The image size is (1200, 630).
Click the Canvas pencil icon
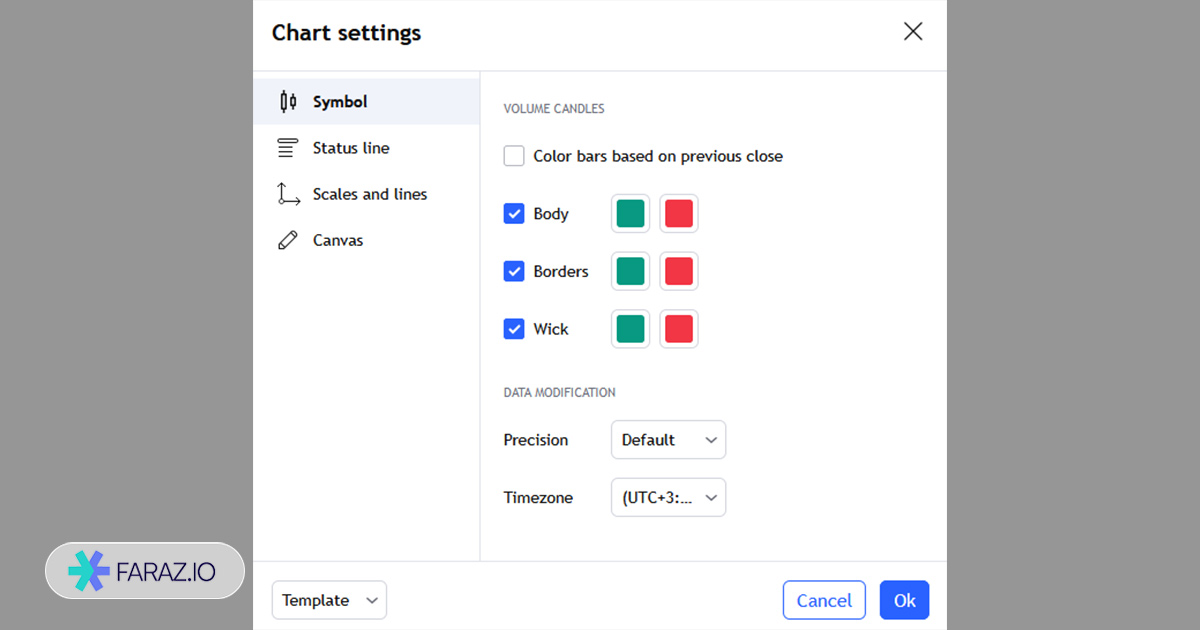coord(288,240)
